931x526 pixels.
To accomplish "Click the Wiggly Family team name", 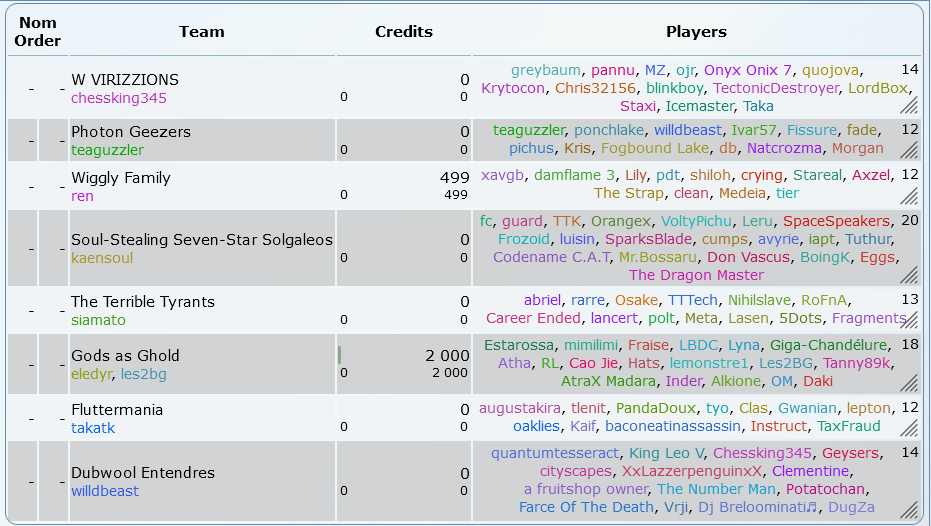I will click(120, 178).
